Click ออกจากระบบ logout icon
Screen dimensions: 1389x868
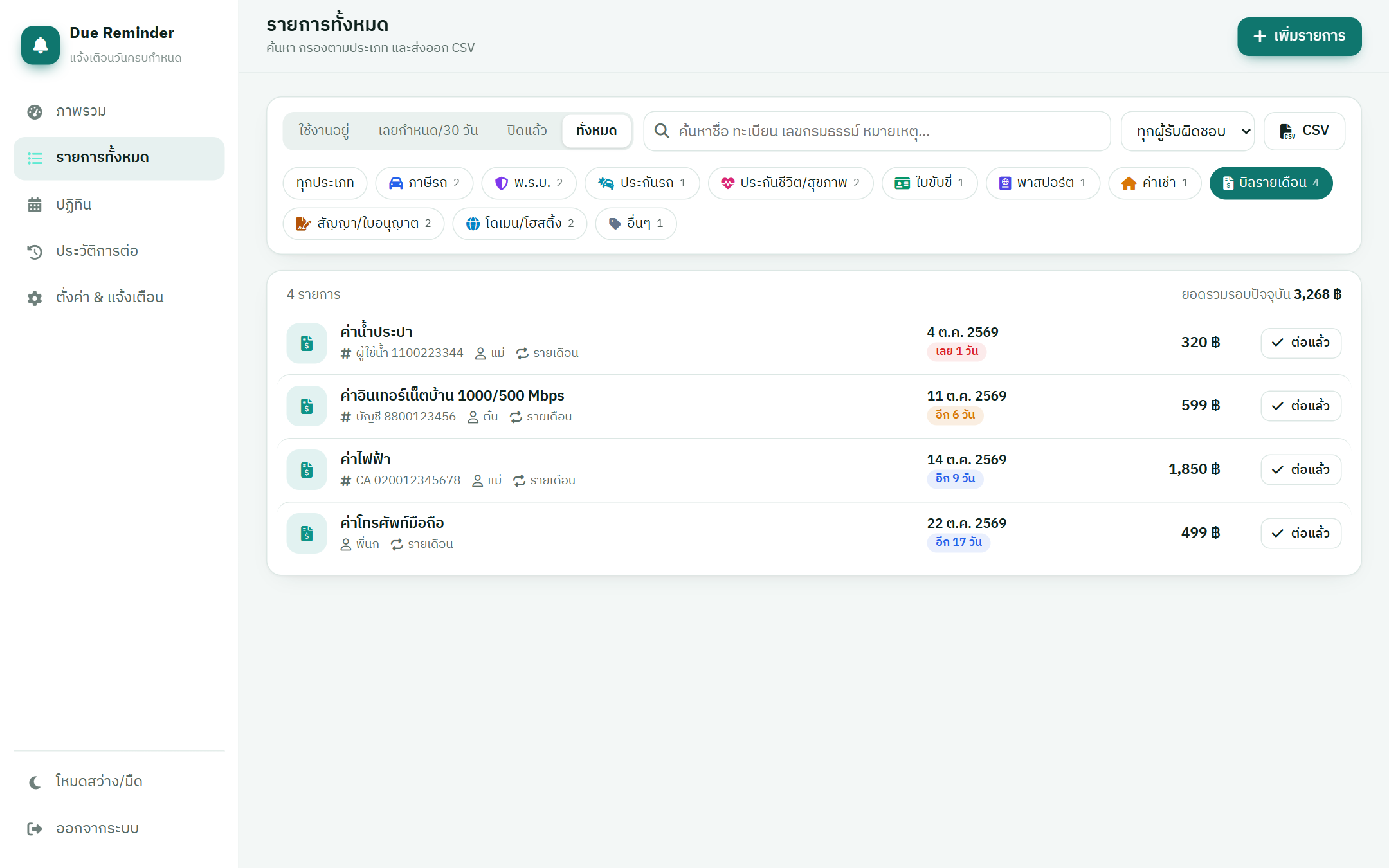pyautogui.click(x=35, y=828)
